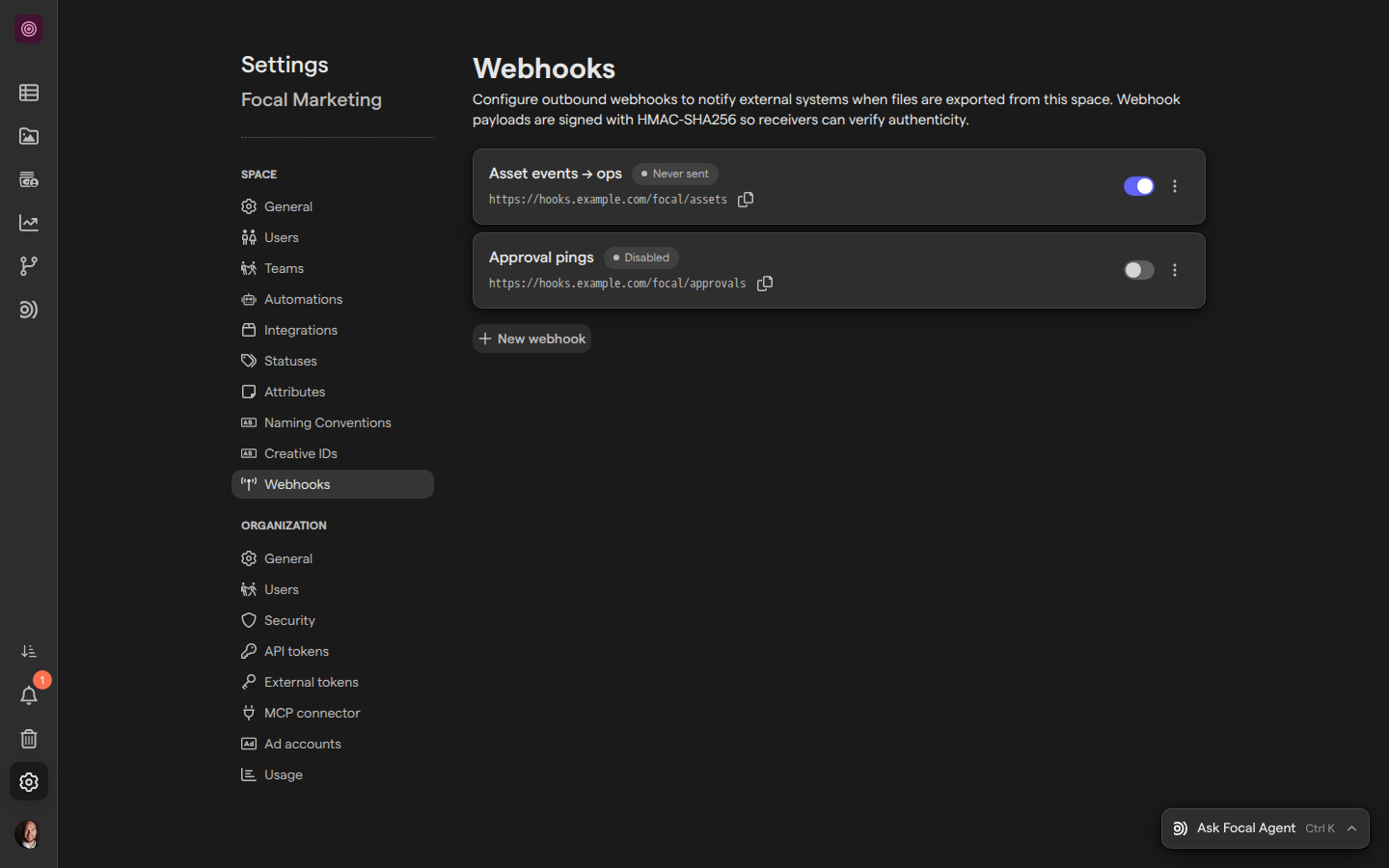This screenshot has height=868, width=1389.
Task: Open notifications bell with one alert
Action: pos(29,695)
